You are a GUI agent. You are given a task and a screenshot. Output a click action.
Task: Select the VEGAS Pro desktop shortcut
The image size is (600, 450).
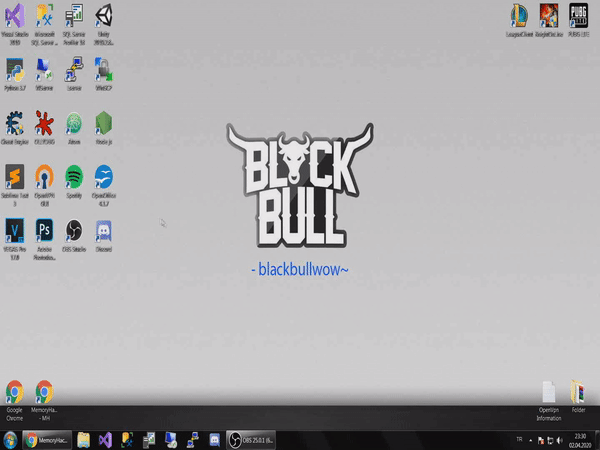(x=15, y=240)
